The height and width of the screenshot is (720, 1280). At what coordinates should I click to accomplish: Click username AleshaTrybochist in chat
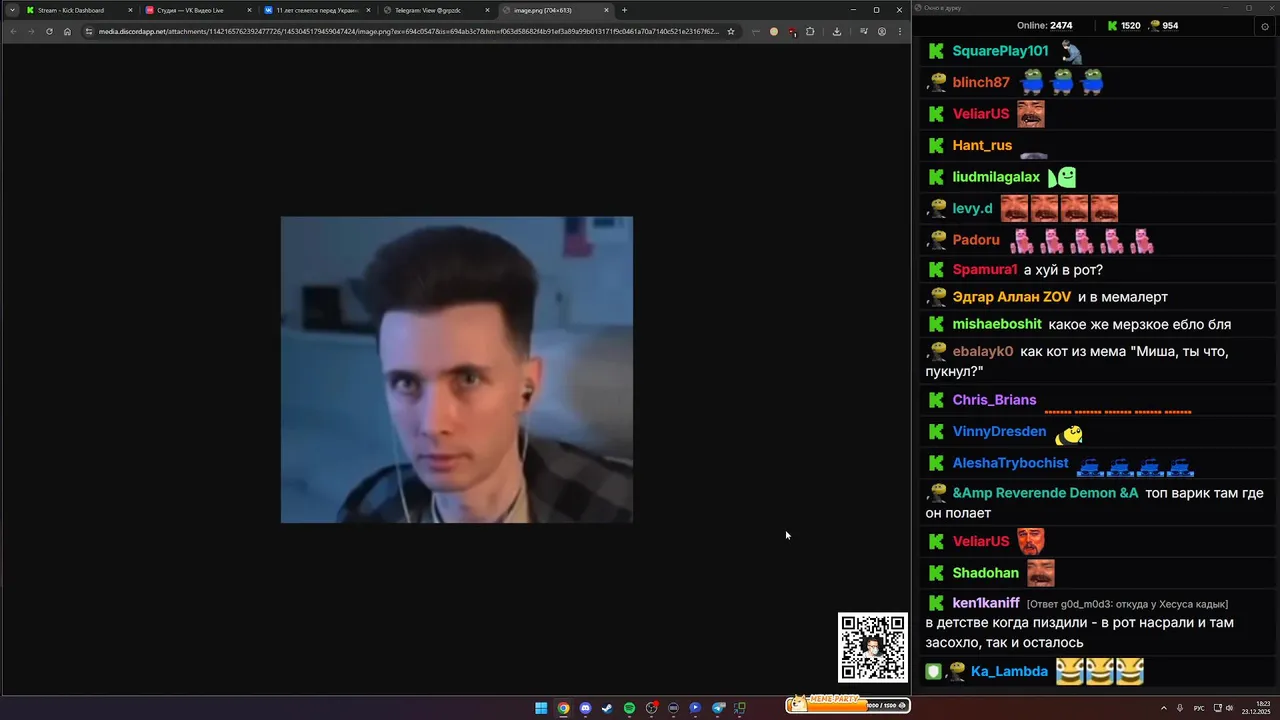1010,463
